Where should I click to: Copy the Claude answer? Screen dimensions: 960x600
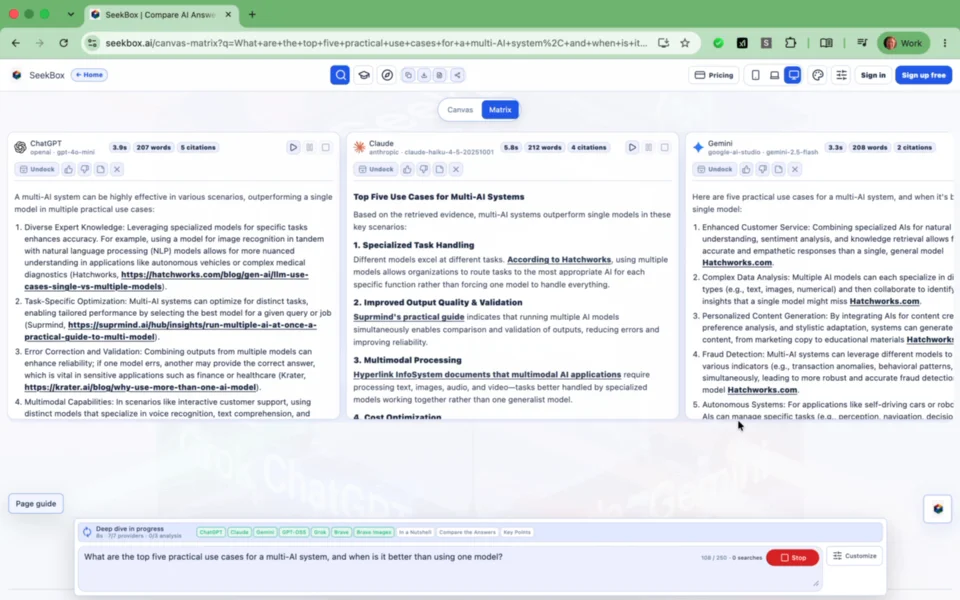[440, 169]
